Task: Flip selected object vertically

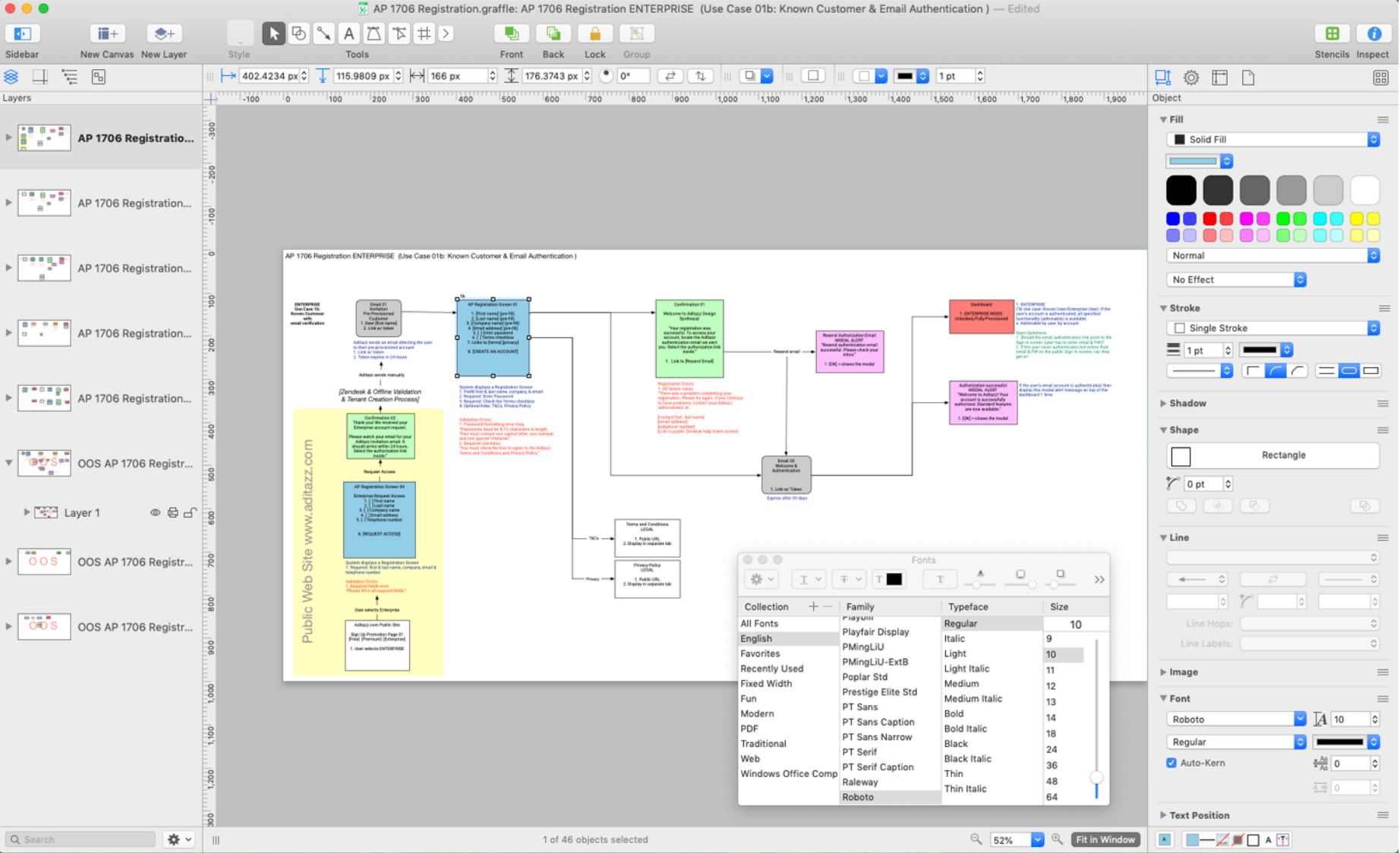Action: pyautogui.click(x=700, y=76)
